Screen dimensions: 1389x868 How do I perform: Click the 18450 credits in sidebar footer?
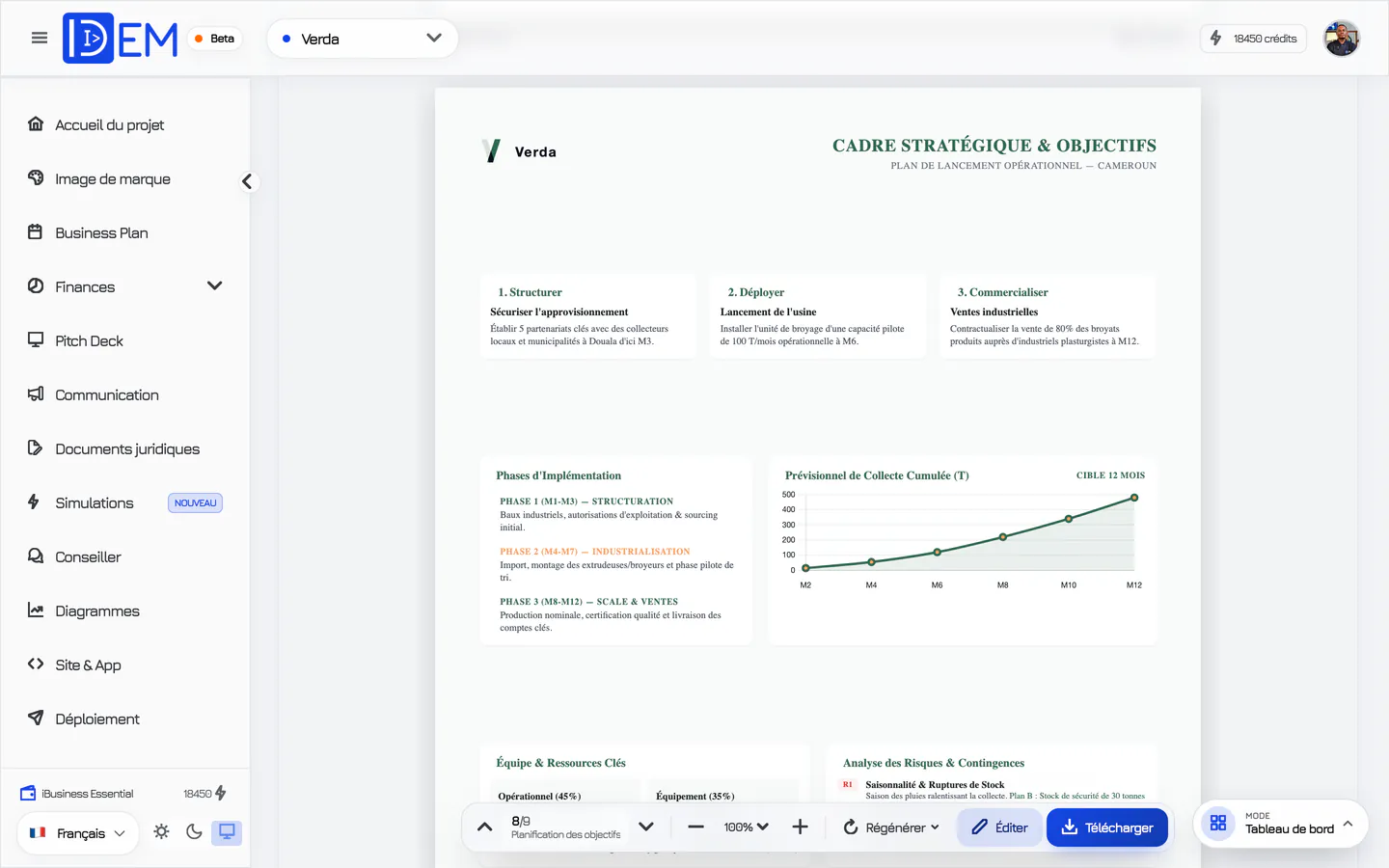[204, 794]
